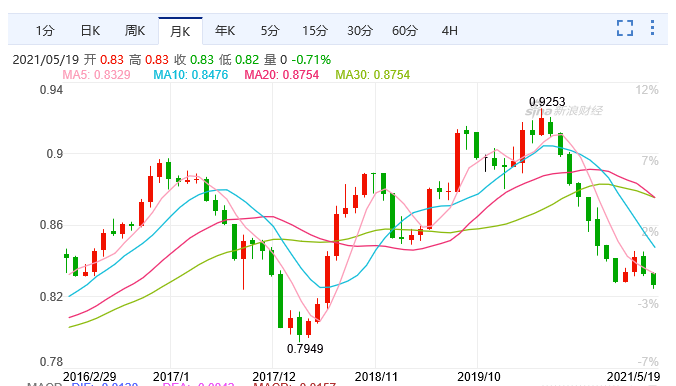Open the 60分 interval tab
Viewport: 676px width, 386px height.
tap(405, 31)
